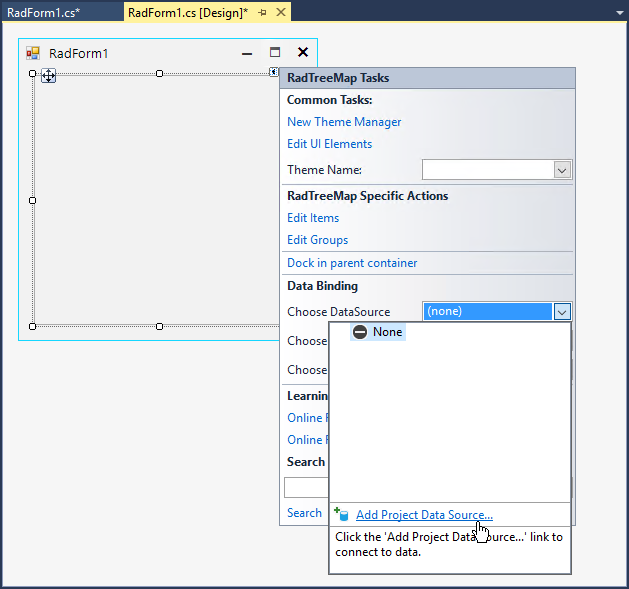
Task: Click the RadTreeMap move handle icon
Action: [49, 75]
